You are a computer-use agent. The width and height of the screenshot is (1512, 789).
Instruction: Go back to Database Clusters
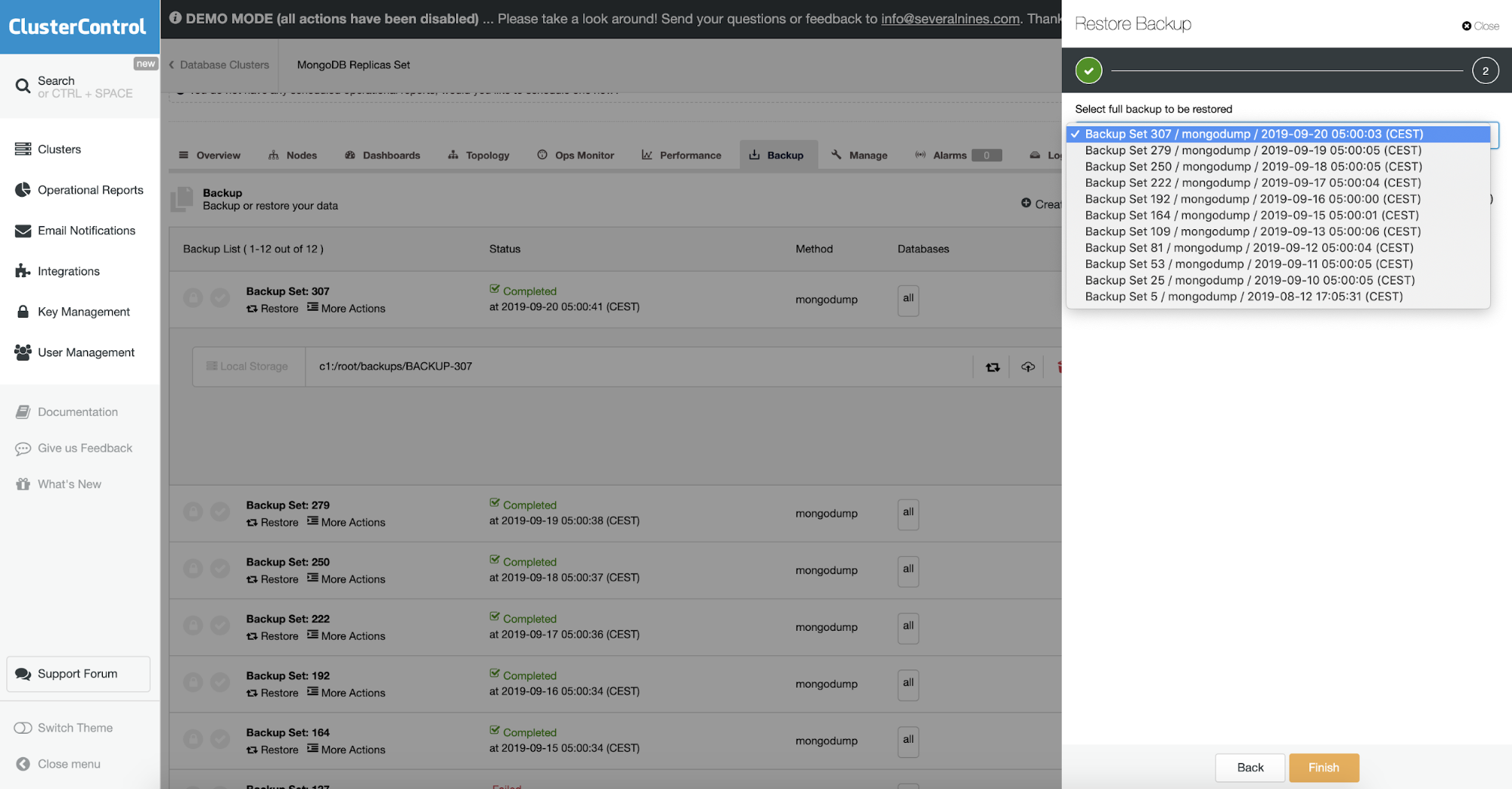coord(219,65)
